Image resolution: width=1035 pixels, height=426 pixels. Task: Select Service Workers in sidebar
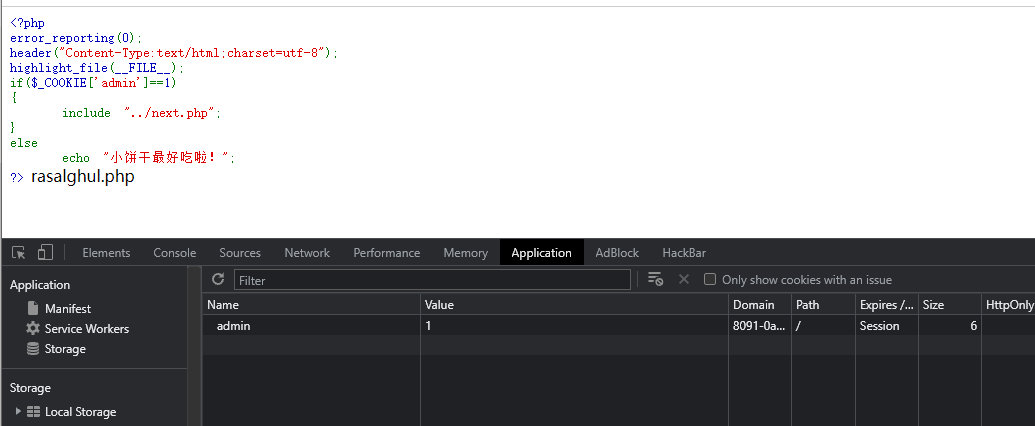click(x=87, y=328)
